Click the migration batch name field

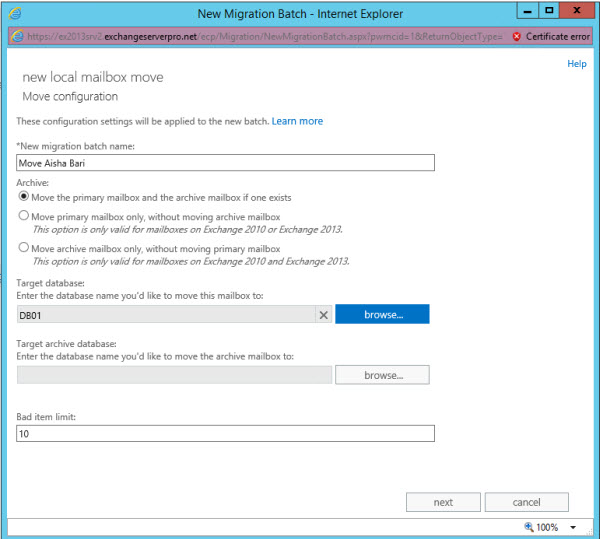(x=225, y=163)
